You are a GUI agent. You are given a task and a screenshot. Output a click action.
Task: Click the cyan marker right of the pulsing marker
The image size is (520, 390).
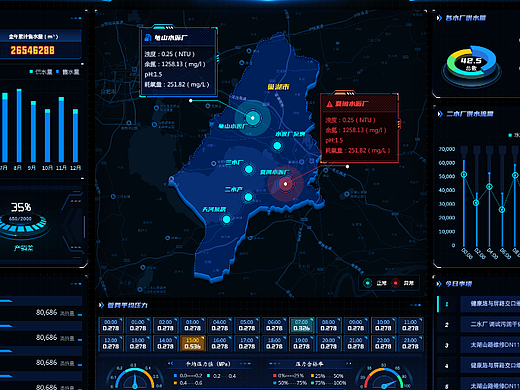[x=277, y=146]
